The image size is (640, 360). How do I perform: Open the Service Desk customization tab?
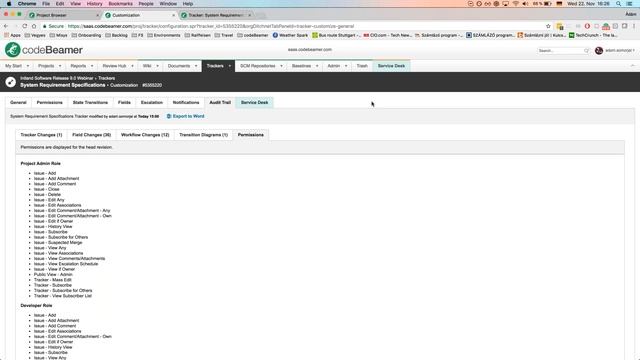[x=254, y=102]
